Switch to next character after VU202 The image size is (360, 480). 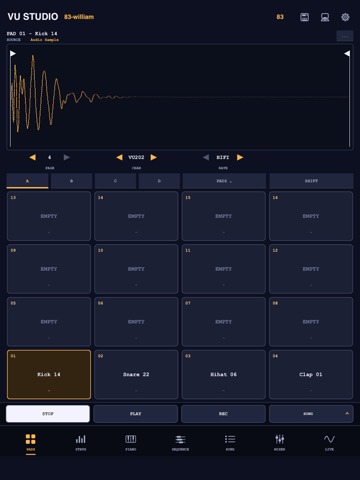click(153, 157)
